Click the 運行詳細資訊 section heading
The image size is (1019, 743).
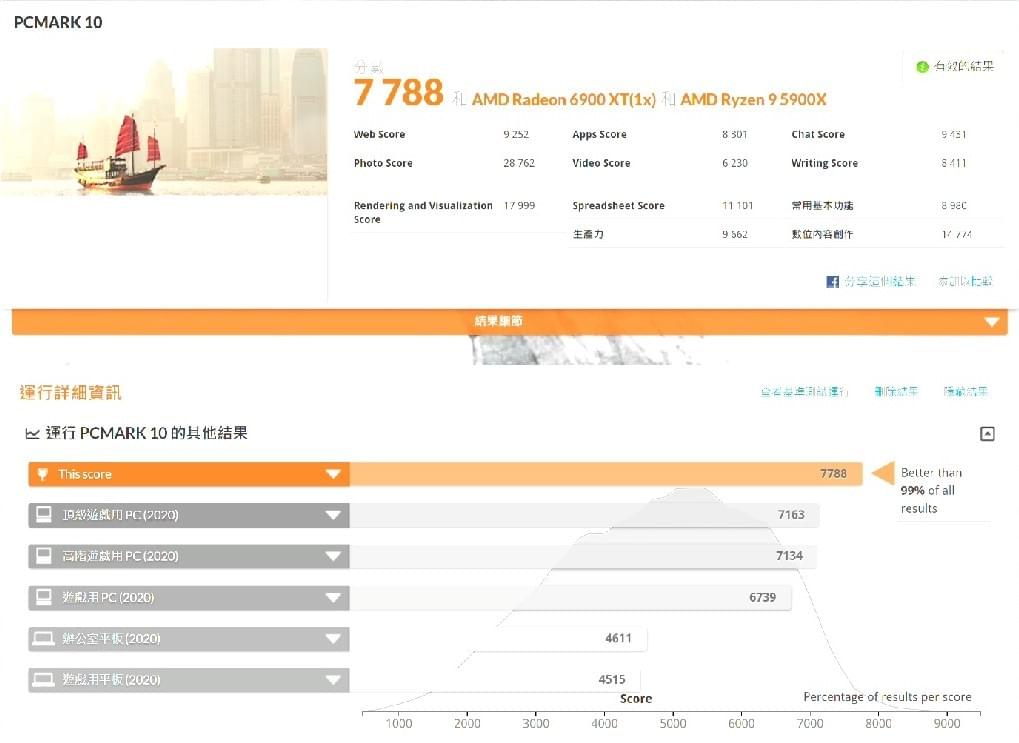(x=70, y=392)
